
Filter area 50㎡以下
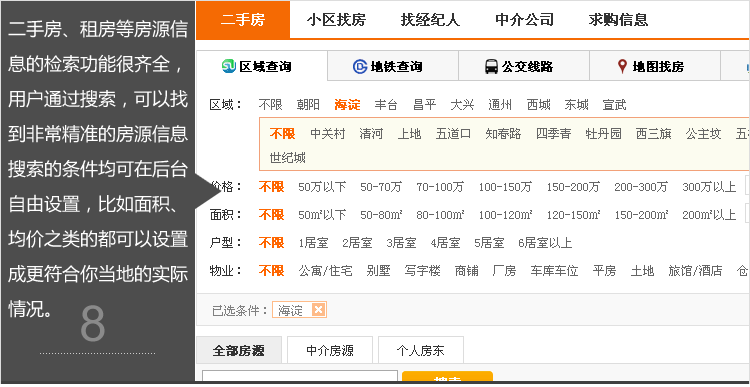322,215
